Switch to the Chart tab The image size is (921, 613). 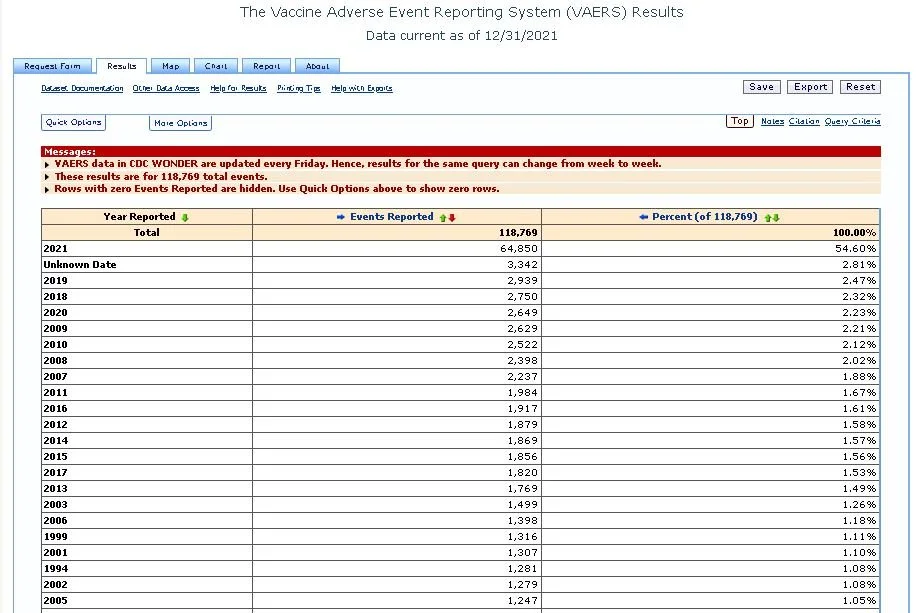[x=216, y=66]
